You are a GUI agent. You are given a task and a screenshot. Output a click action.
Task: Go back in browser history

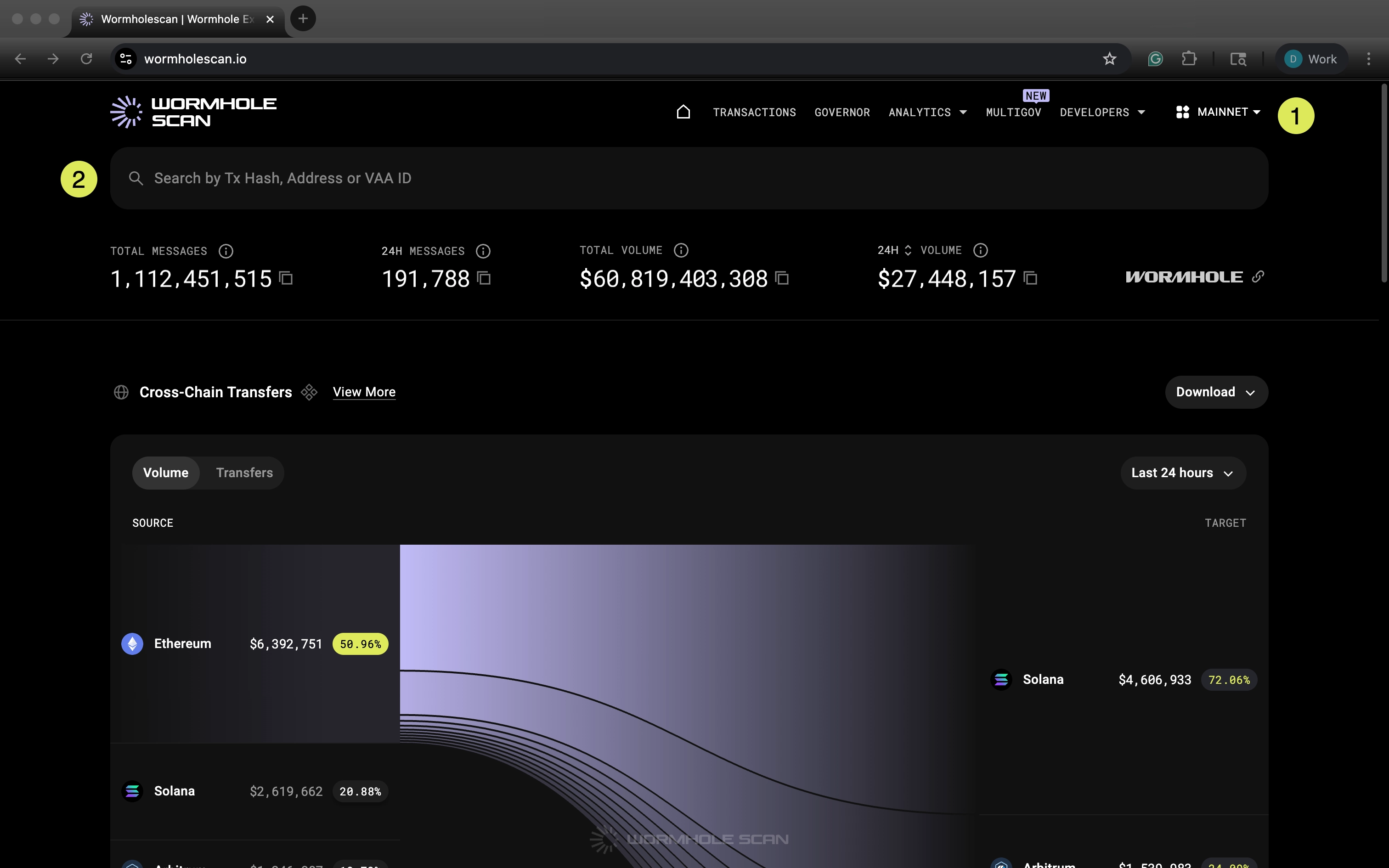pos(20,59)
